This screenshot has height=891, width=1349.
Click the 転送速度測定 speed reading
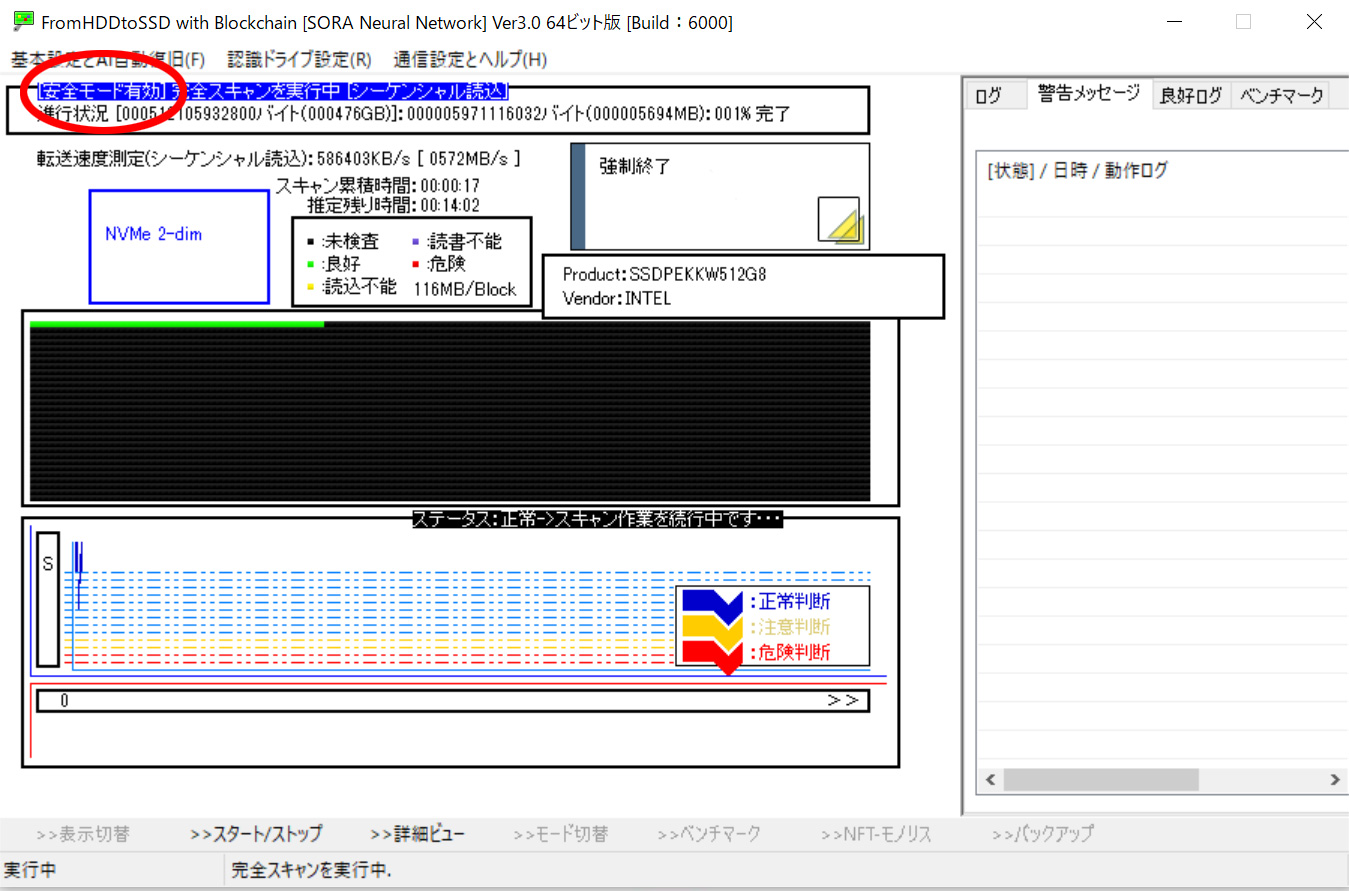click(x=278, y=159)
